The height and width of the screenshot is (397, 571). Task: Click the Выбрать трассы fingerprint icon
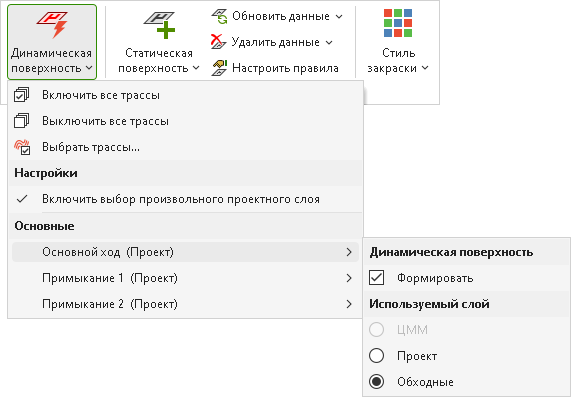22,147
